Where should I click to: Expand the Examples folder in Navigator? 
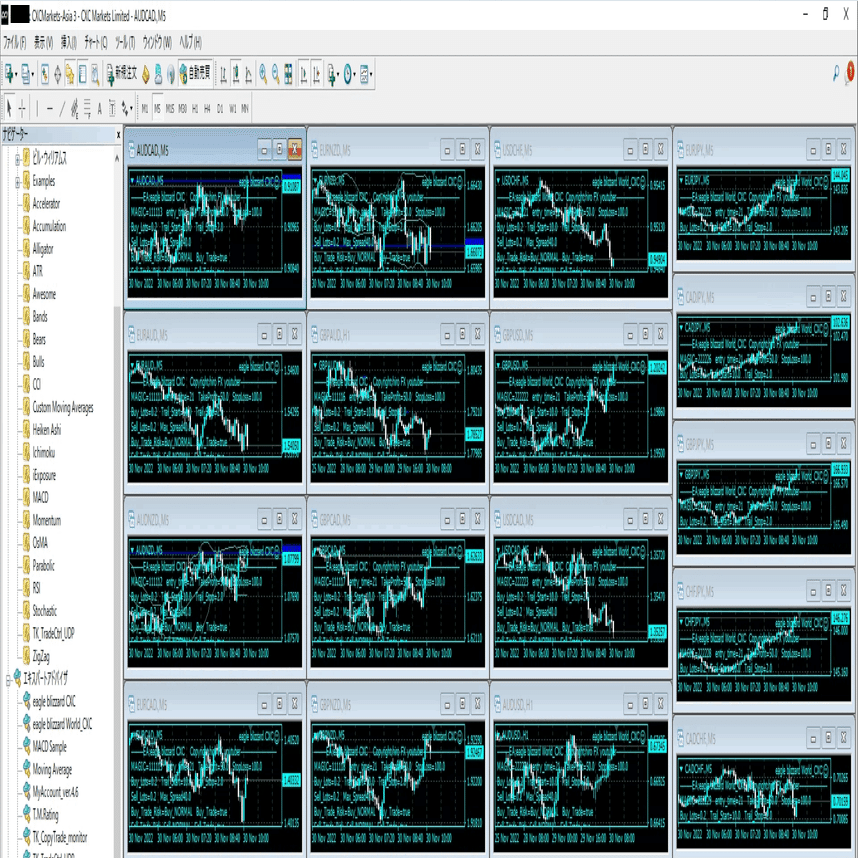tap(17, 182)
